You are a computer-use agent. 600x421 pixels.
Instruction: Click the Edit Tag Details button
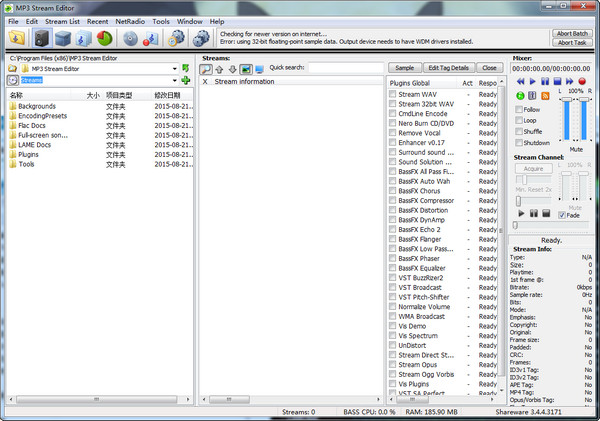pyautogui.click(x=446, y=68)
